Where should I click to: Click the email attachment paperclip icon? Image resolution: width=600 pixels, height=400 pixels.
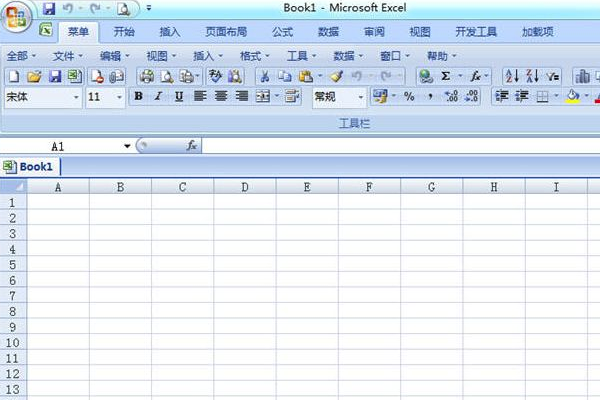tap(116, 76)
